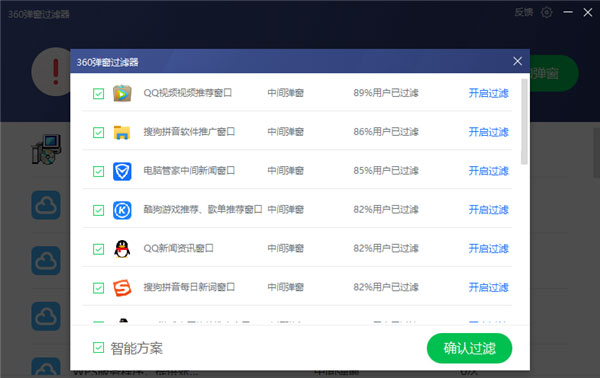Click the blue shield PC Manager icon

[122, 171]
